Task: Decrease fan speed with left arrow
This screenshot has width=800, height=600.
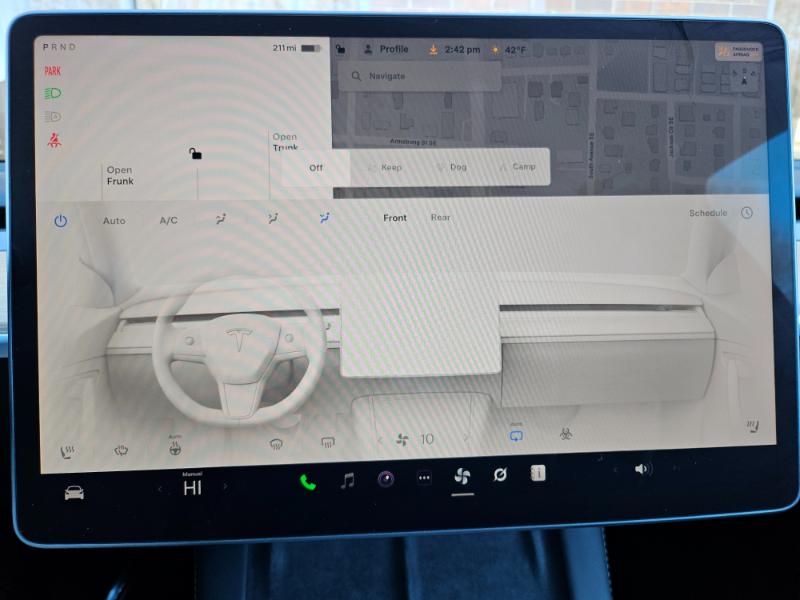Action: (x=380, y=439)
